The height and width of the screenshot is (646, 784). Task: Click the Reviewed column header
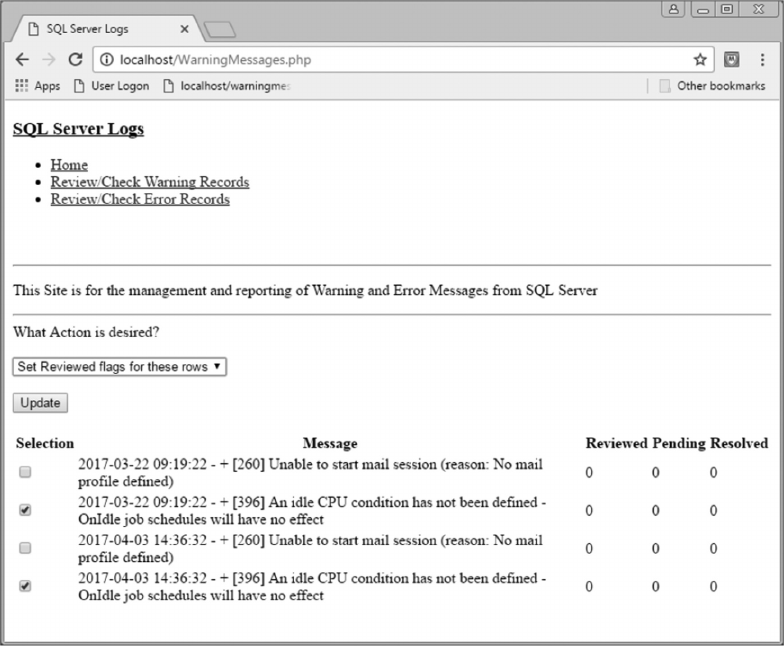tap(616, 444)
